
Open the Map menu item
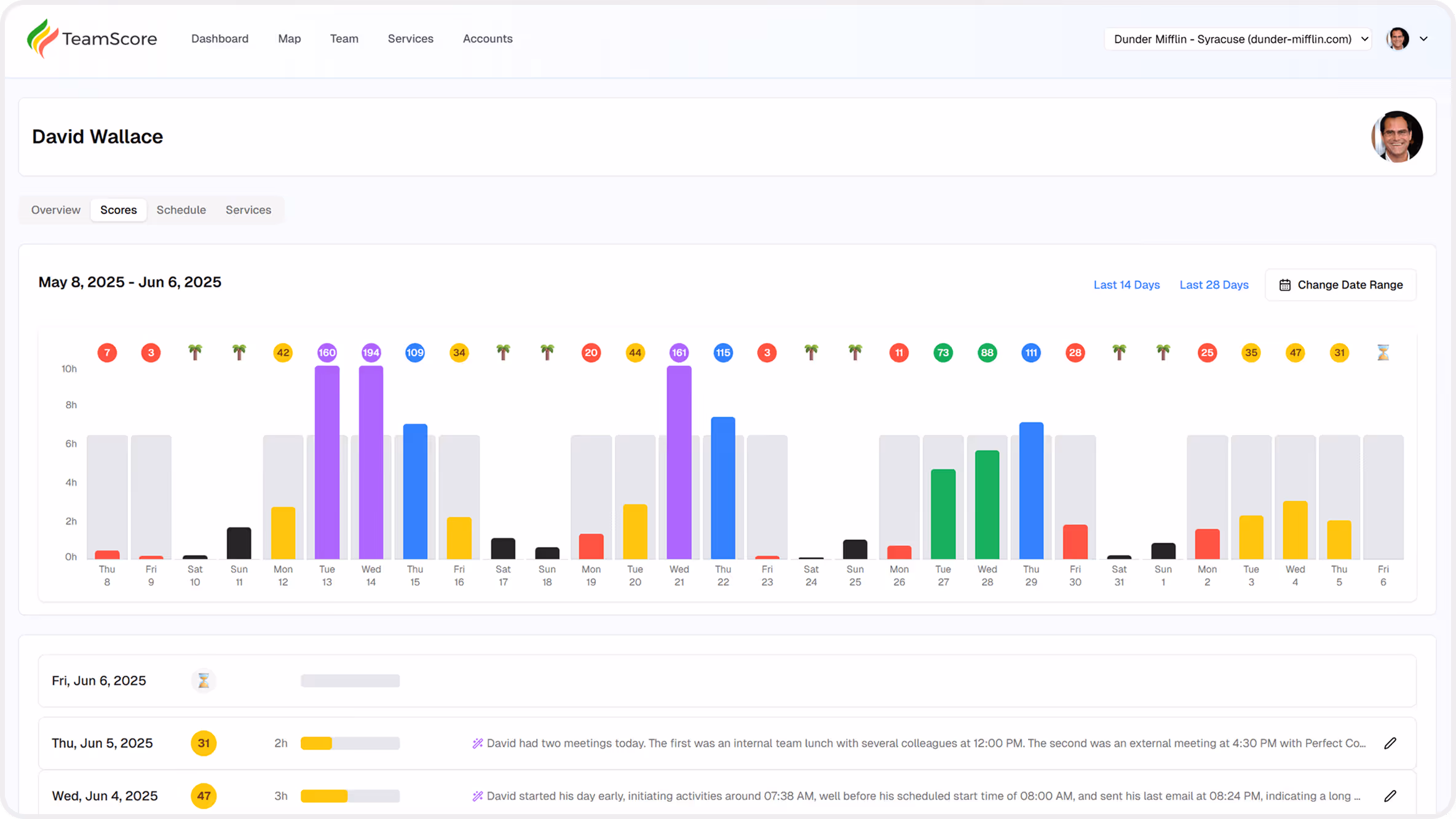point(289,39)
